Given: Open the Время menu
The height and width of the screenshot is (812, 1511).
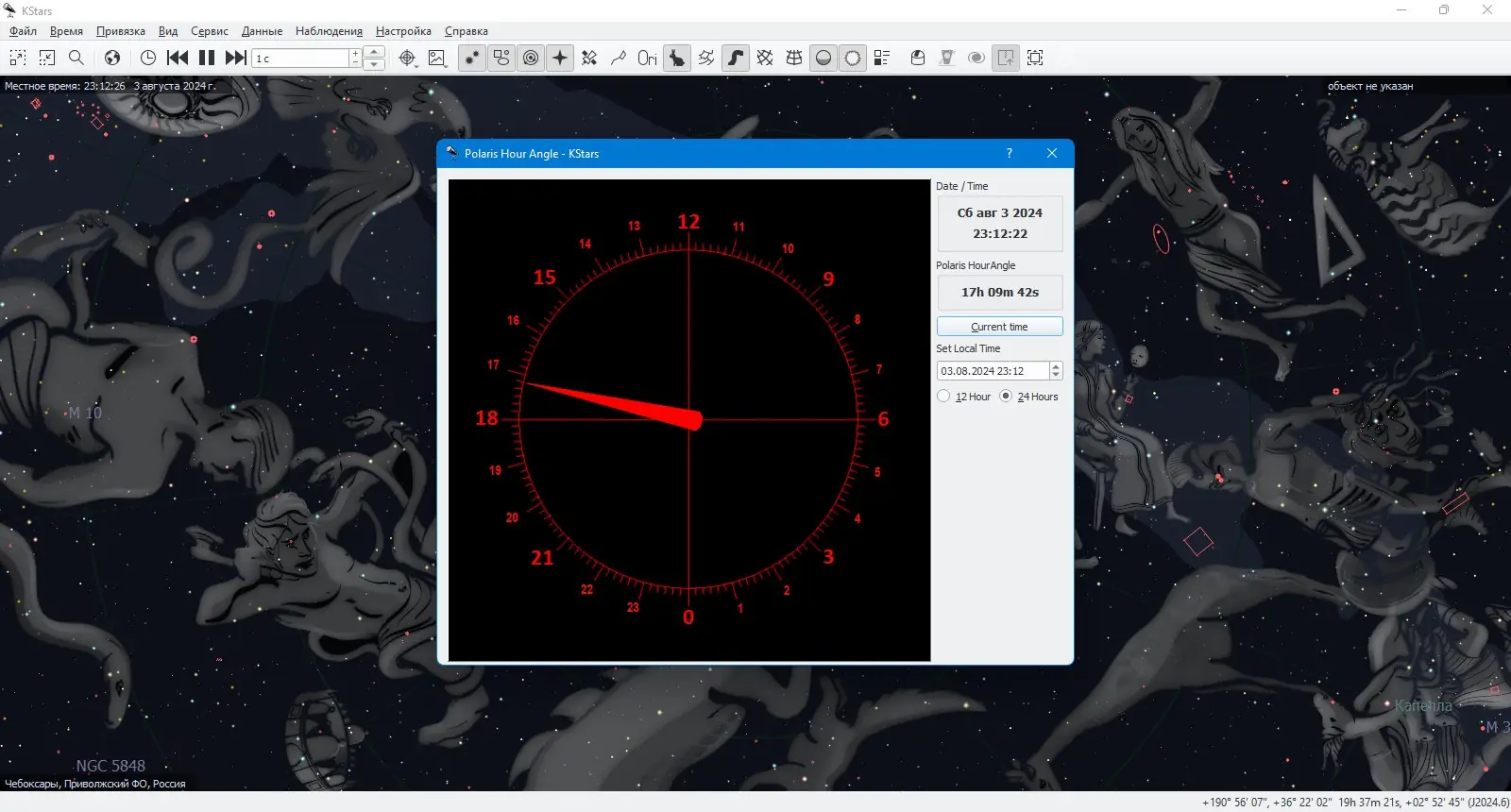Looking at the screenshot, I should (66, 31).
